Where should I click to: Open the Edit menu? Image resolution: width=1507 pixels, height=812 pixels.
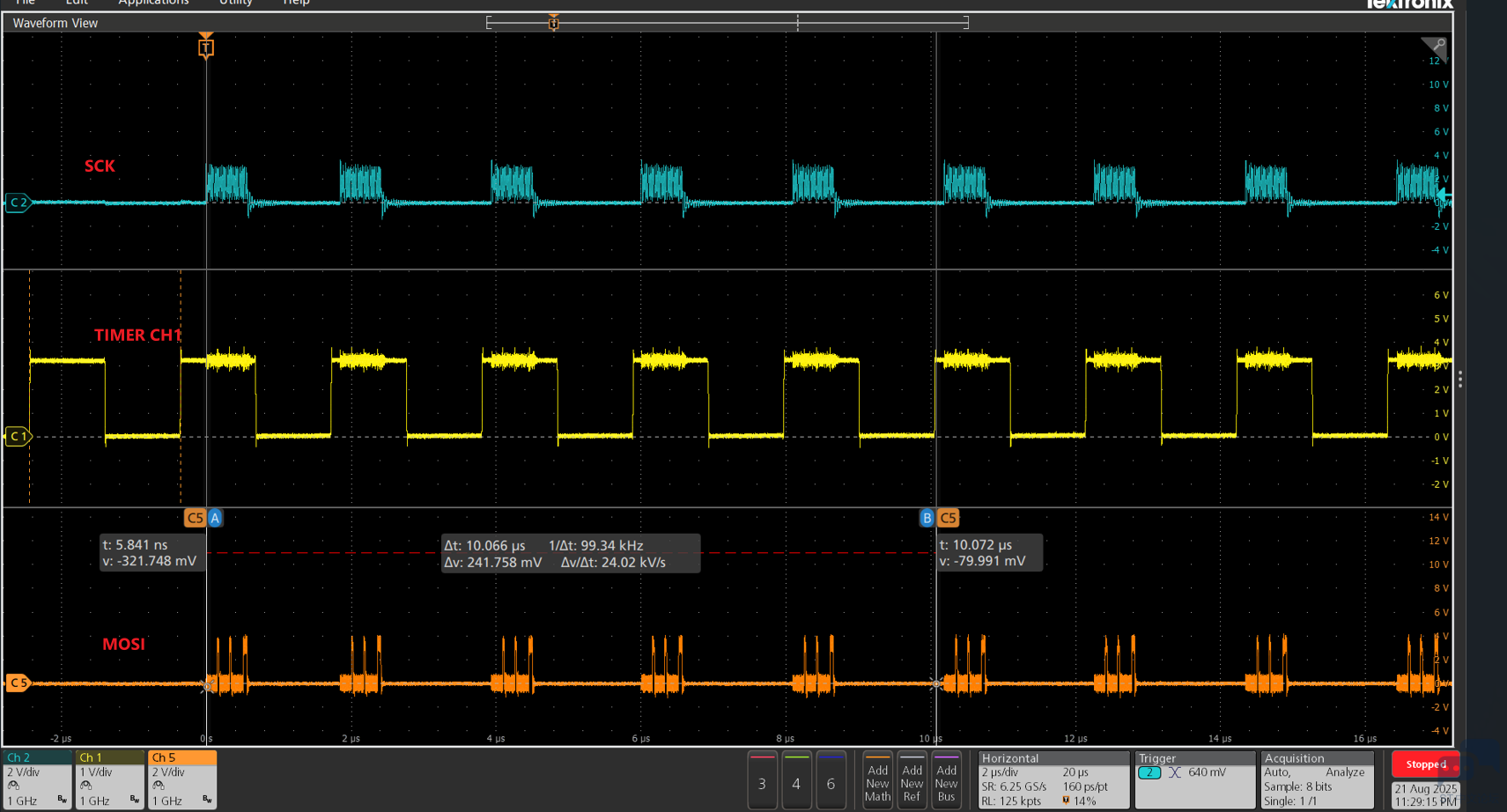point(77,3)
